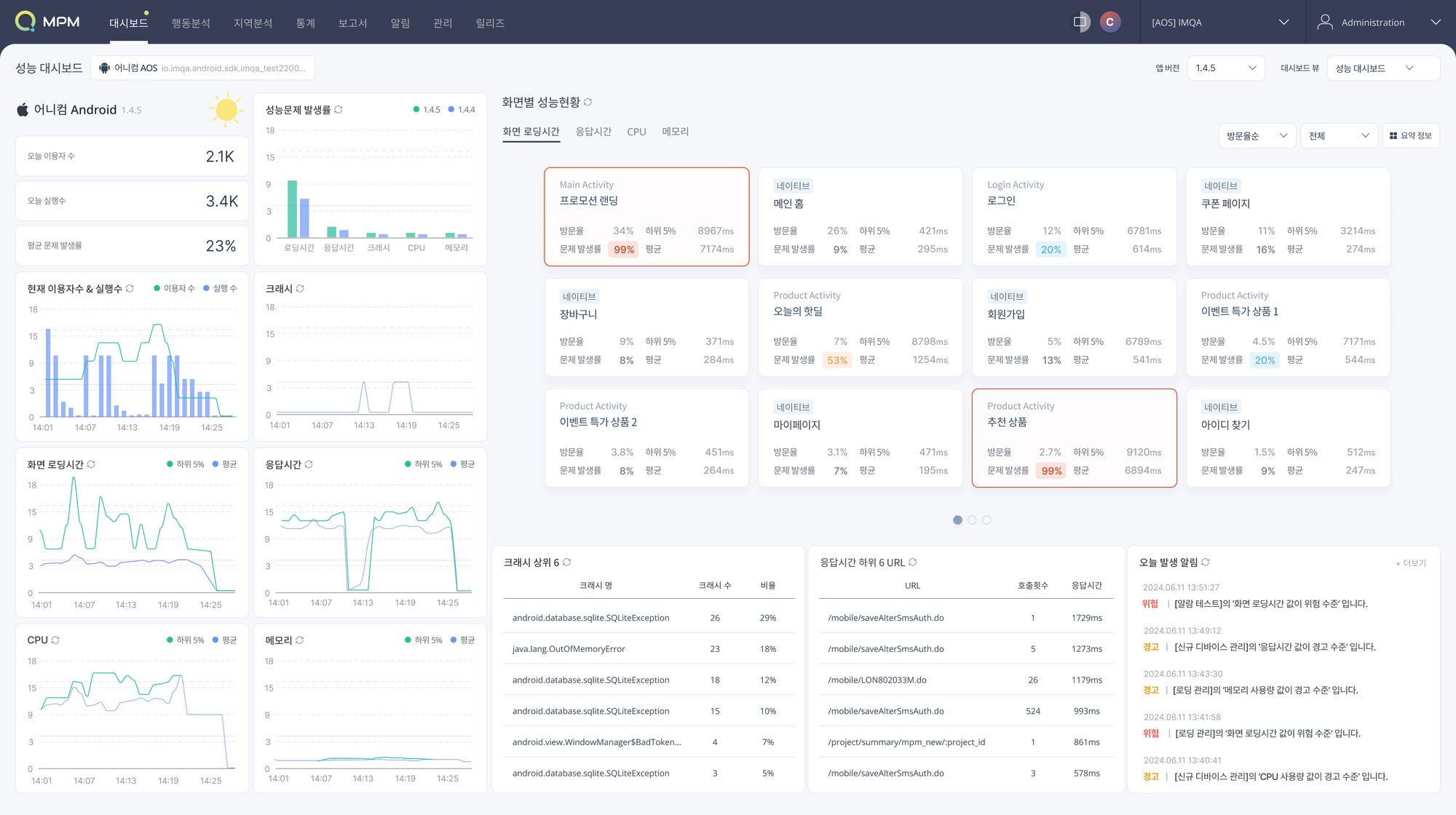Go to first page dot of screen cards
The image size is (1456, 815).
coord(958,520)
